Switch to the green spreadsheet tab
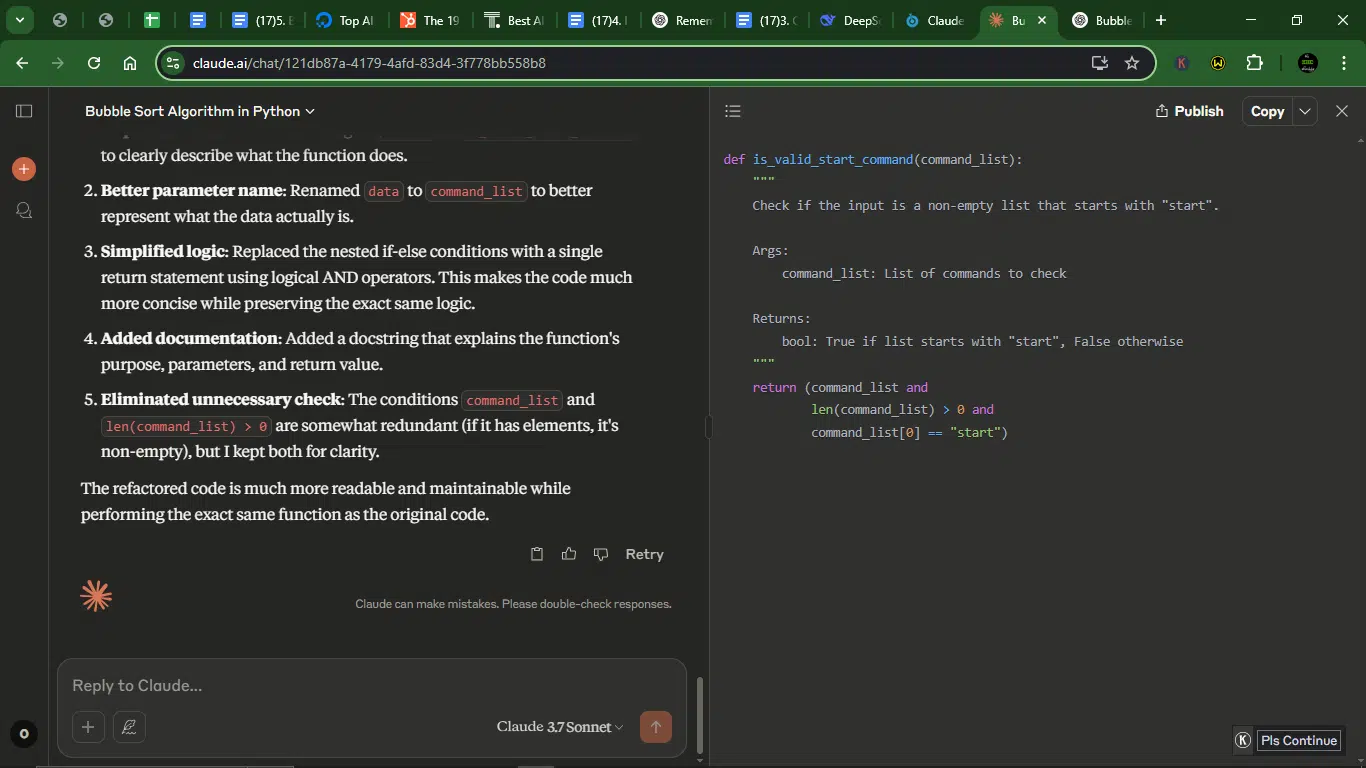 152,20
